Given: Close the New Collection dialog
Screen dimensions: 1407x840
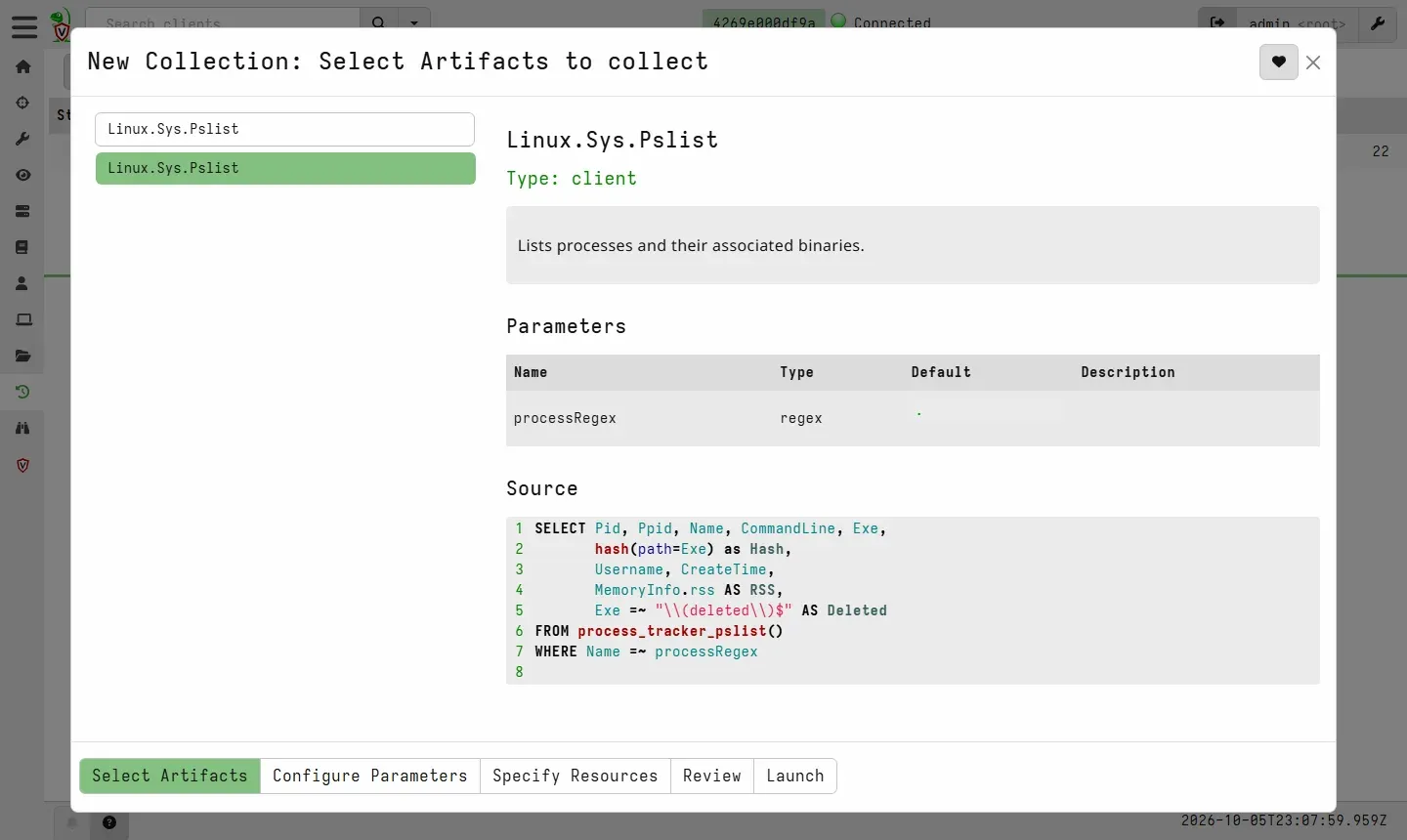Looking at the screenshot, I should (1313, 63).
